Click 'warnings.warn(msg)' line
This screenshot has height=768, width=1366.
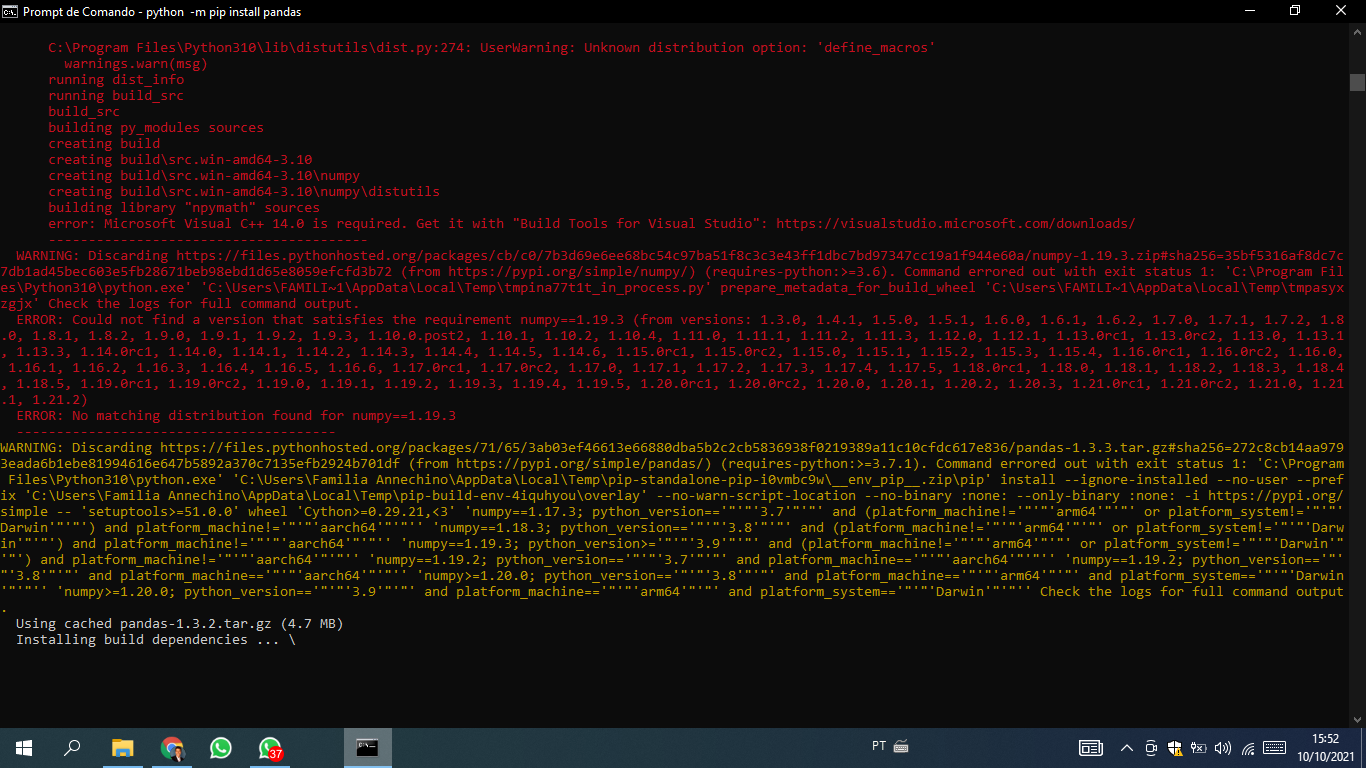pos(136,63)
